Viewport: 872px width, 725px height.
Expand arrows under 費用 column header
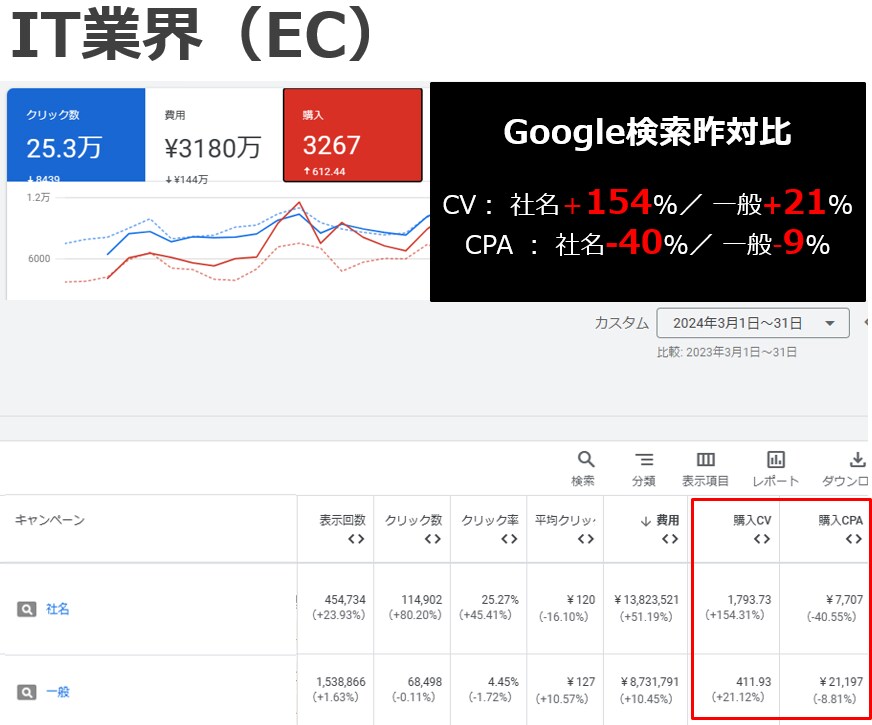coord(670,539)
